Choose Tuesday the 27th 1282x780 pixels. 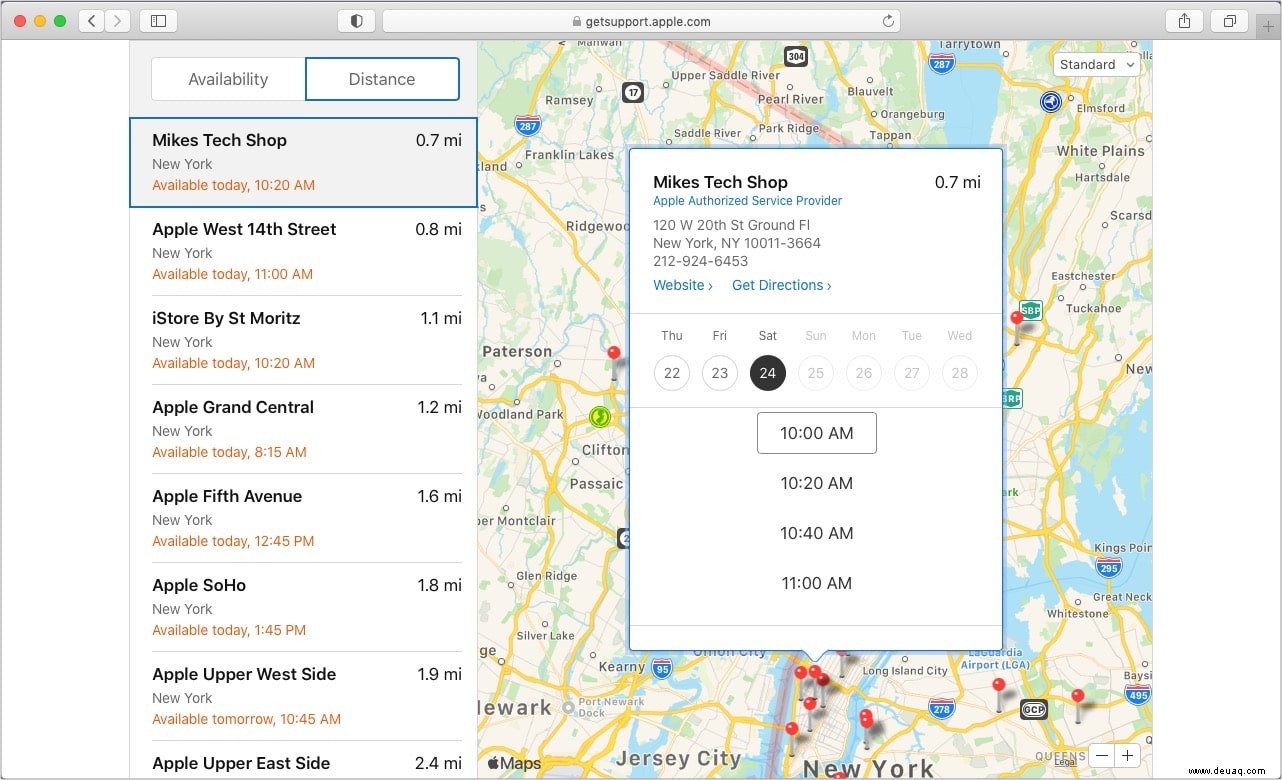click(x=912, y=373)
